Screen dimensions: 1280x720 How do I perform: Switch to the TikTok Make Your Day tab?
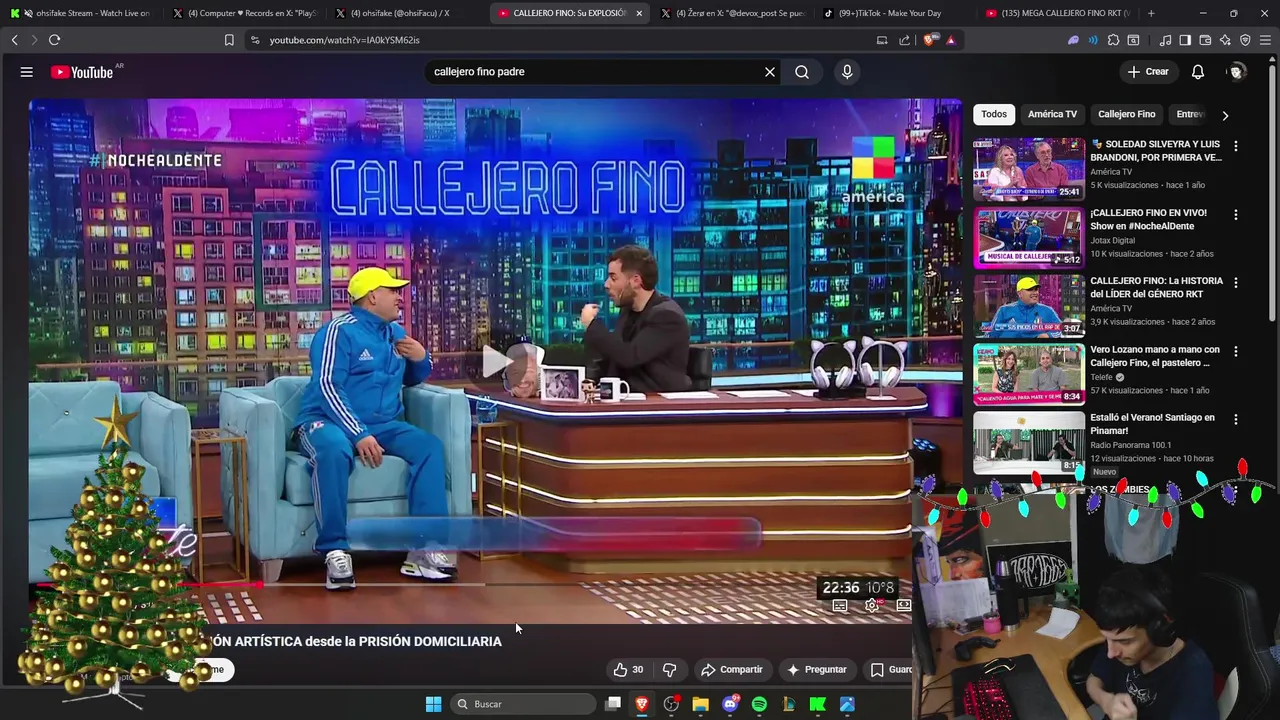[894, 13]
